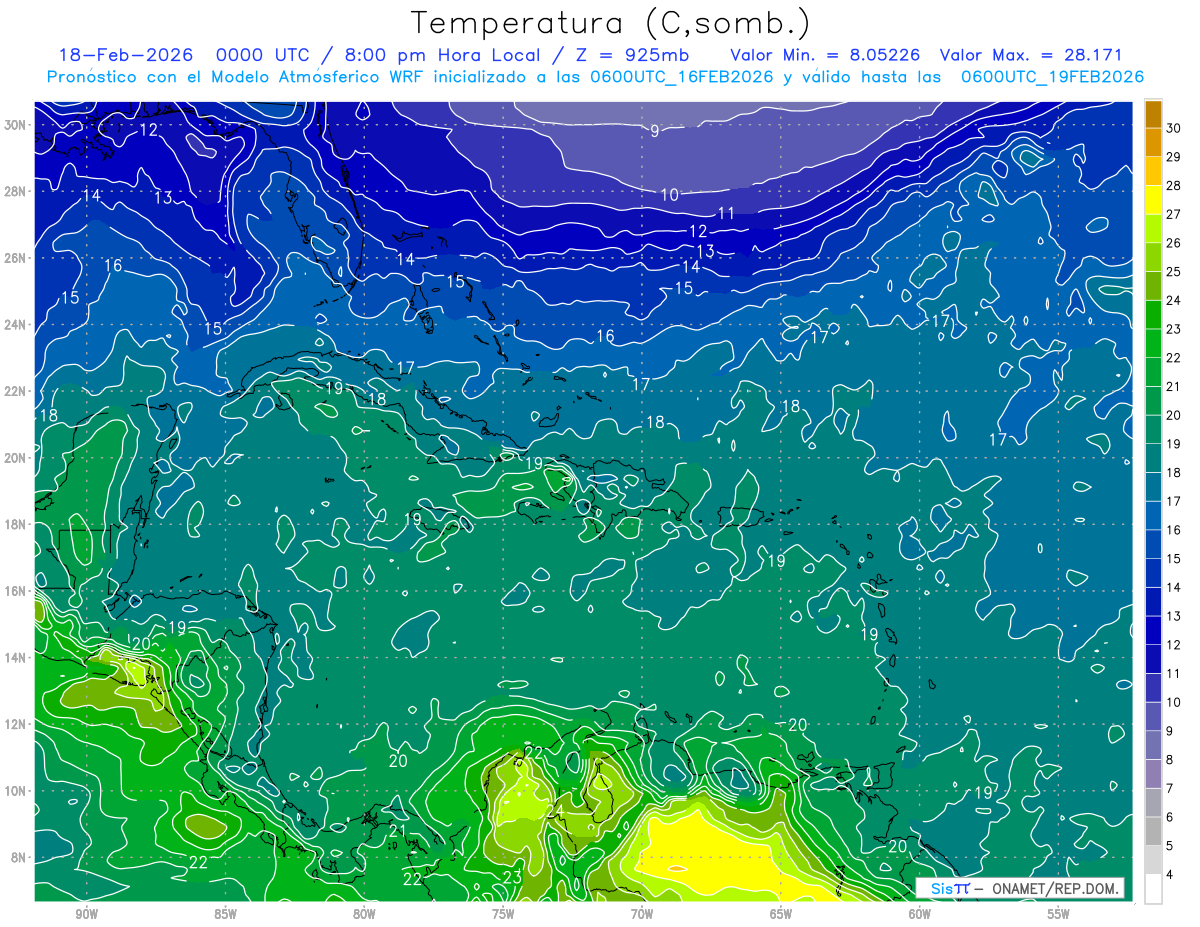Select valid-until time "0600UTC_19FEB2026"
Viewport: 1200px width, 927px height.
[1052, 77]
